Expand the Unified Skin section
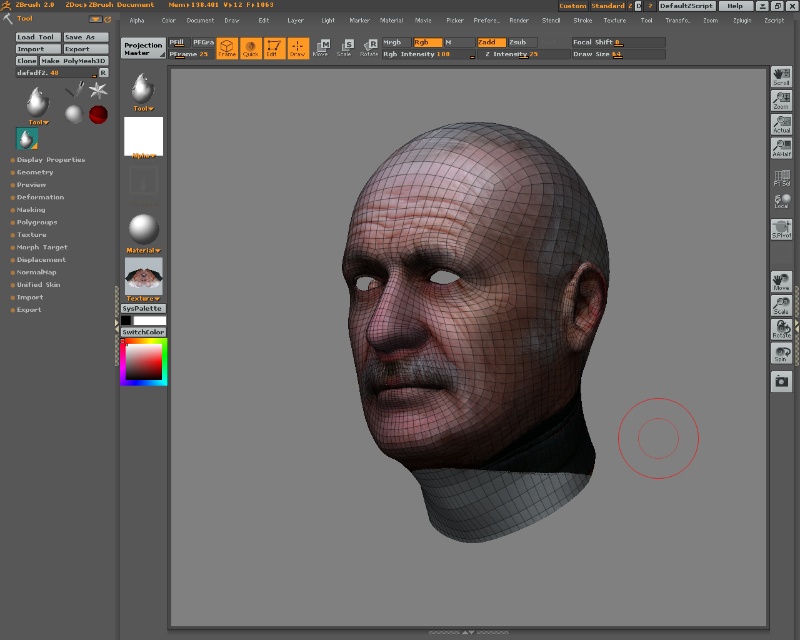The width and height of the screenshot is (800, 640). point(38,285)
